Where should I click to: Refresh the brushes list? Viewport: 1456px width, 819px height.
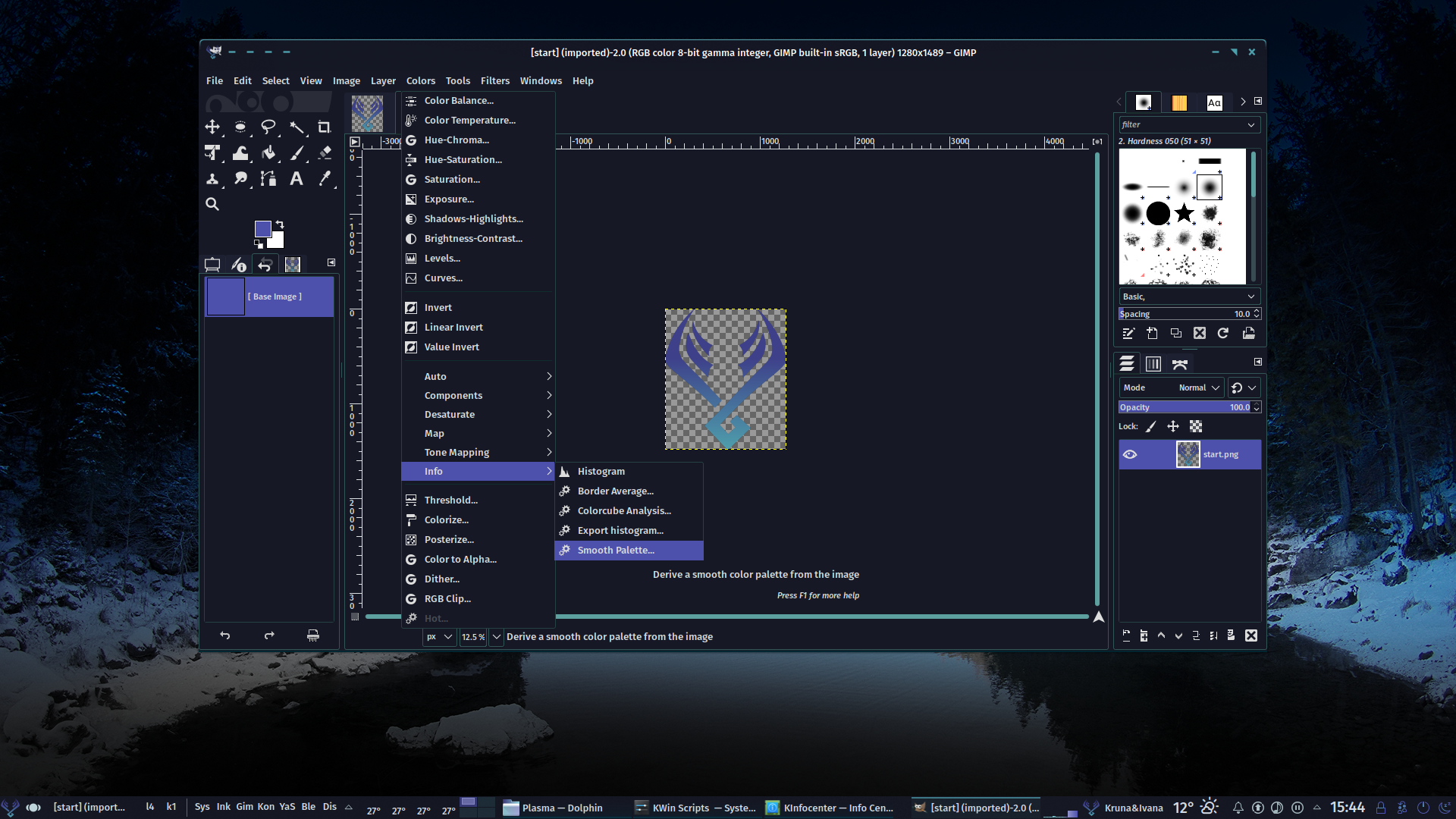[1222, 334]
